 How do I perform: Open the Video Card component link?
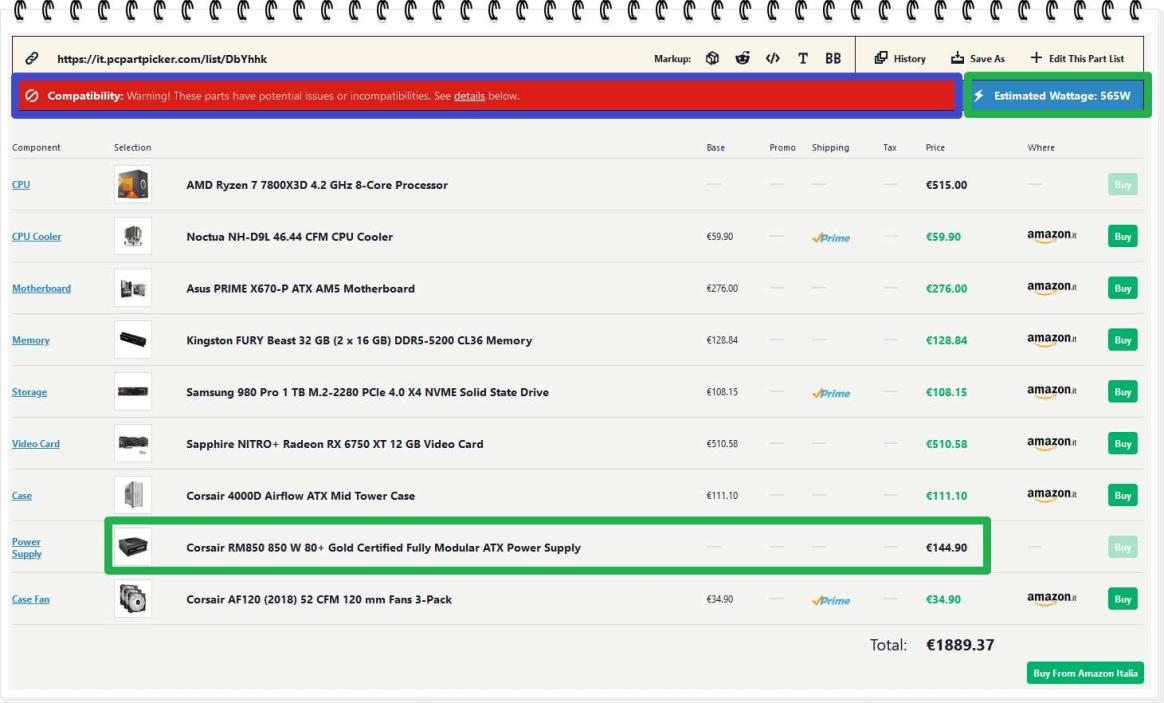(x=36, y=444)
